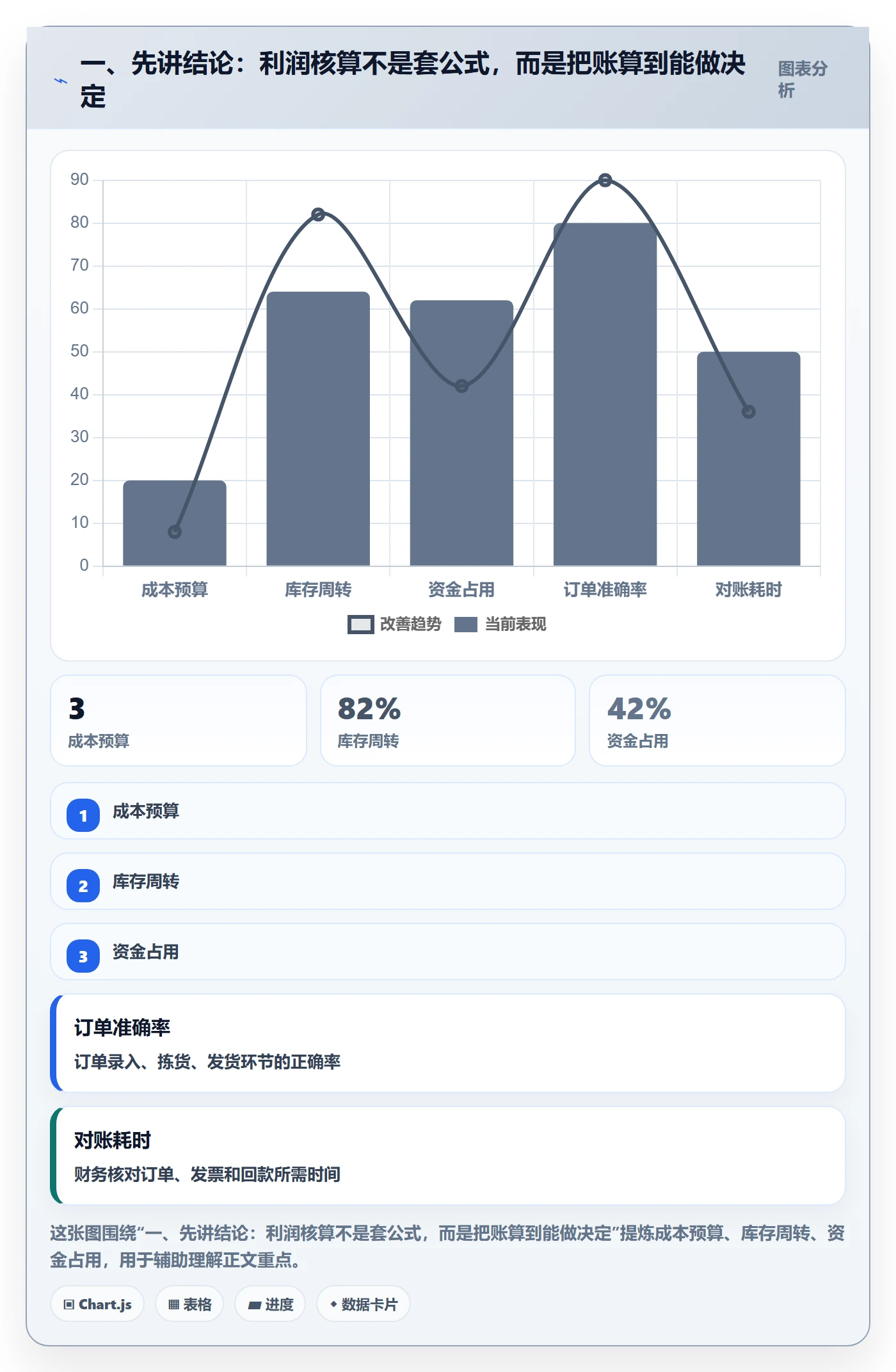Select the 表格 tag

pos(189,1304)
